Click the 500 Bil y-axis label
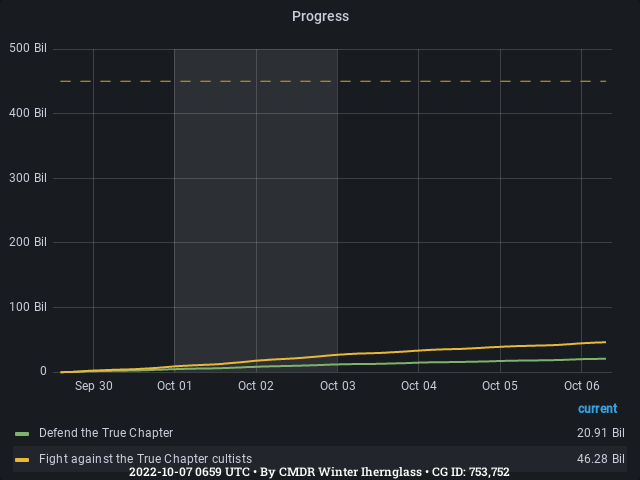Image resolution: width=640 pixels, height=480 pixels. tap(28, 48)
